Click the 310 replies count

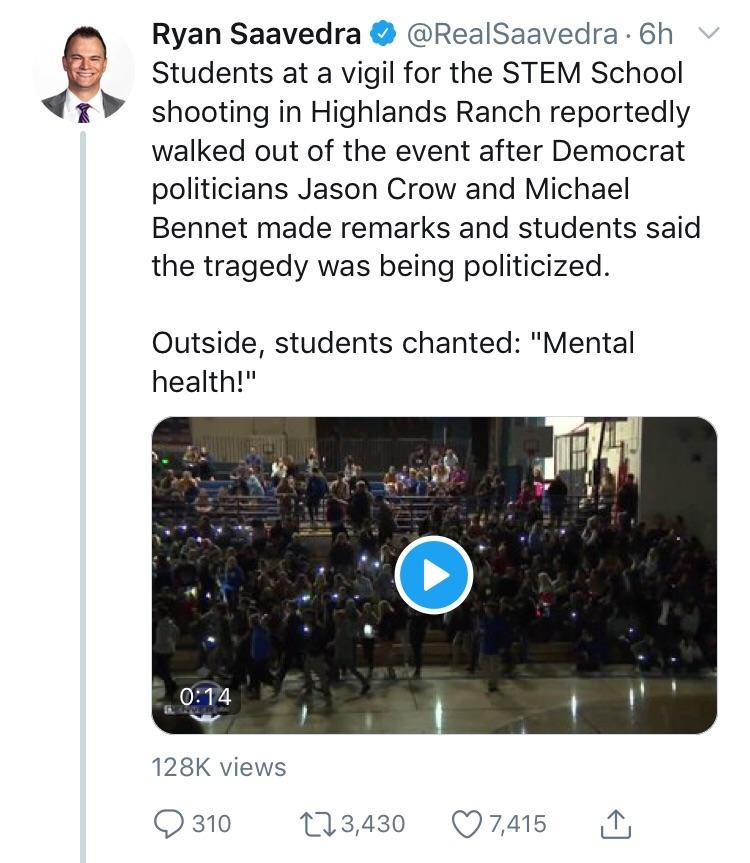(x=211, y=824)
